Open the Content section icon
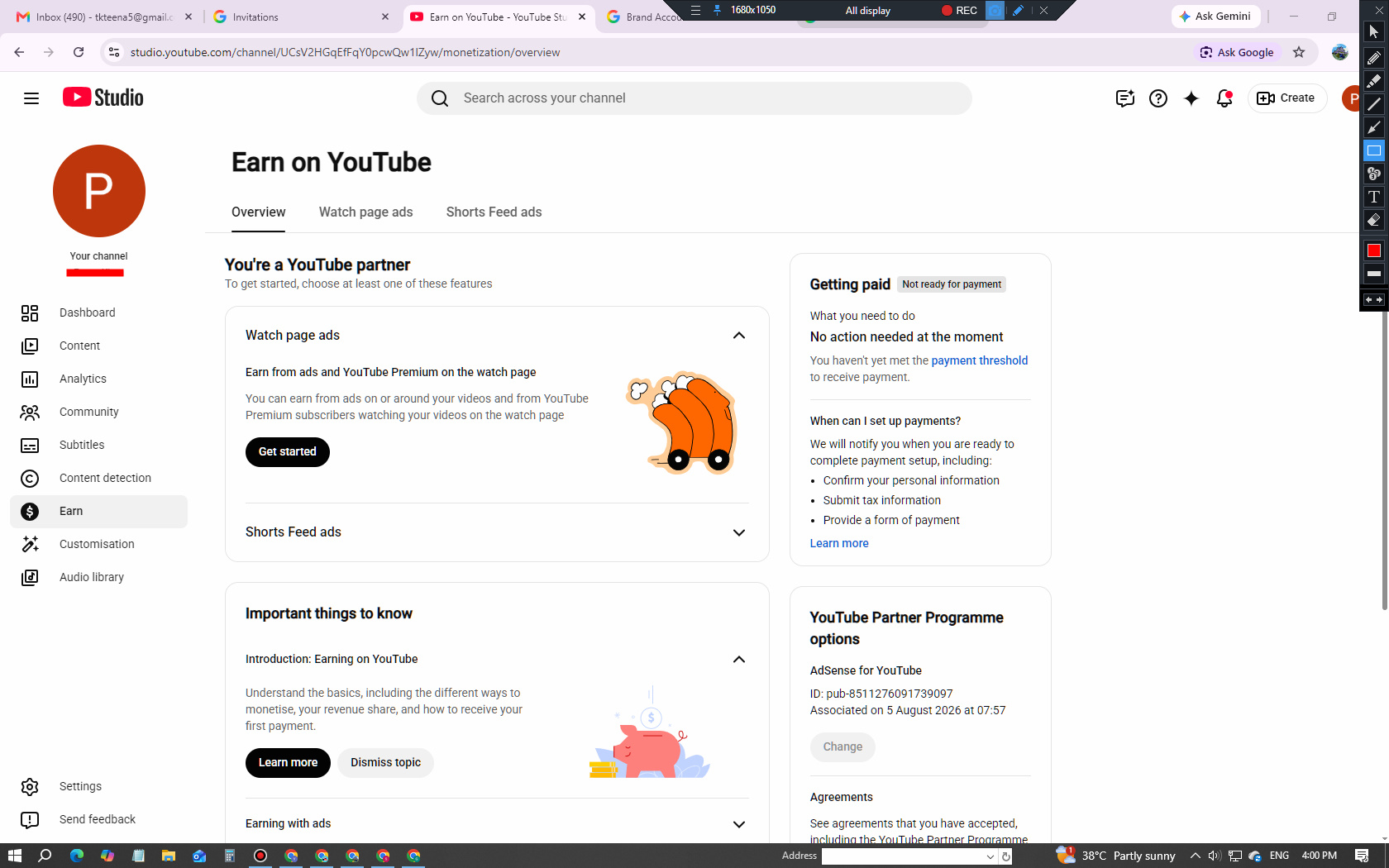This screenshot has width=1389, height=868. click(x=30, y=346)
